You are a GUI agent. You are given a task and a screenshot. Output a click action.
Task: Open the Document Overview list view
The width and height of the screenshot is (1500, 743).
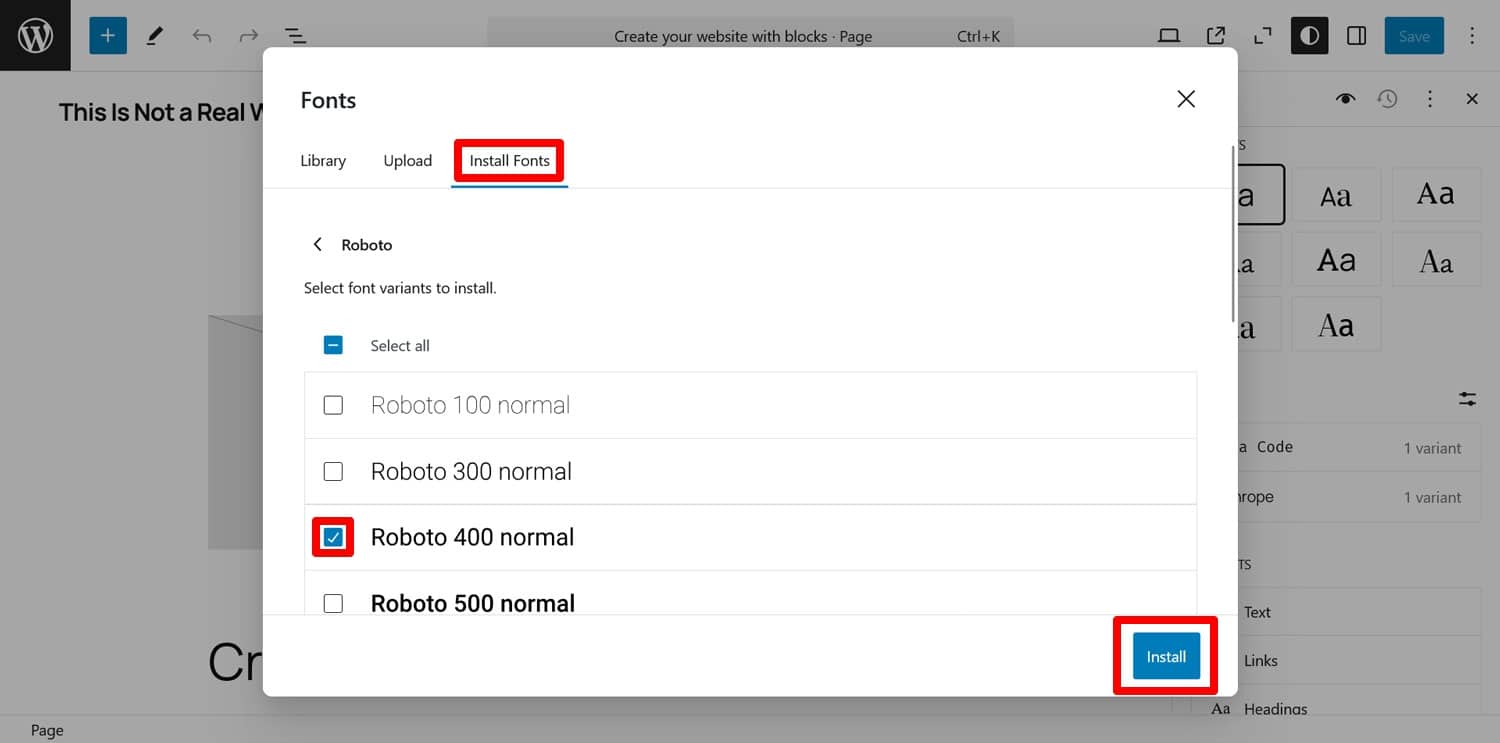[x=295, y=36]
